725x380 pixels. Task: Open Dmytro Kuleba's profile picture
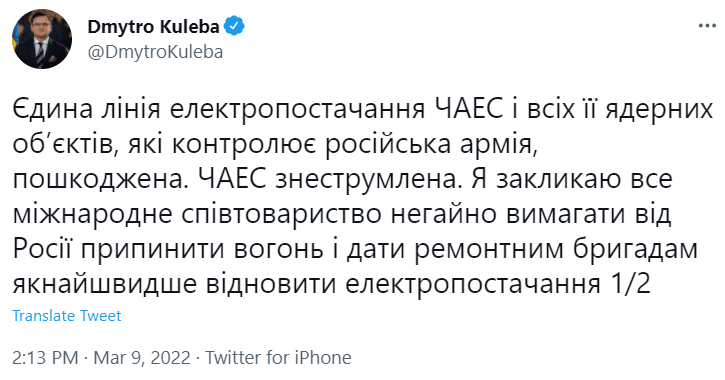[42, 39]
